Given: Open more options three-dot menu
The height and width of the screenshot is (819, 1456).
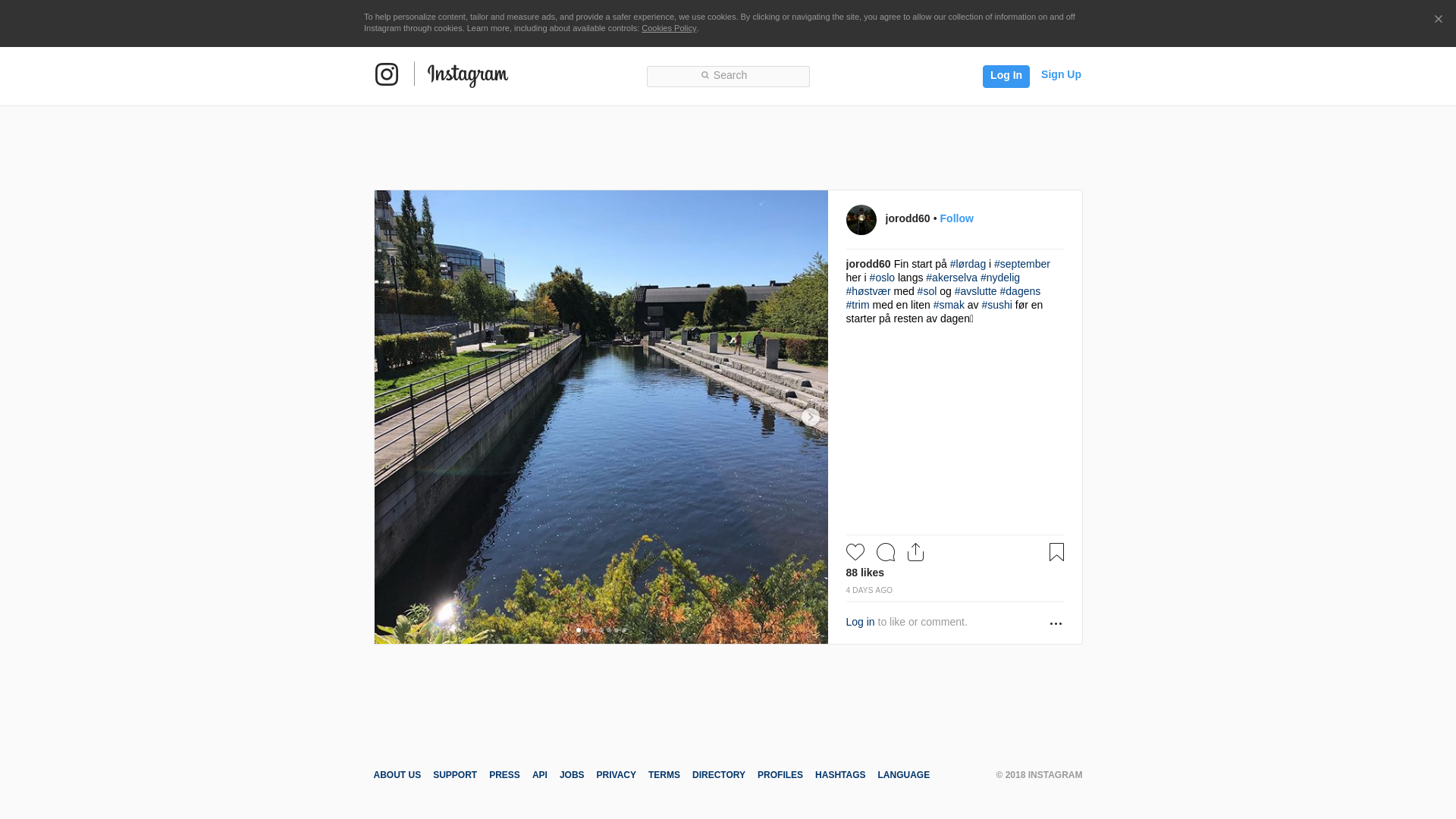Looking at the screenshot, I should (1056, 623).
